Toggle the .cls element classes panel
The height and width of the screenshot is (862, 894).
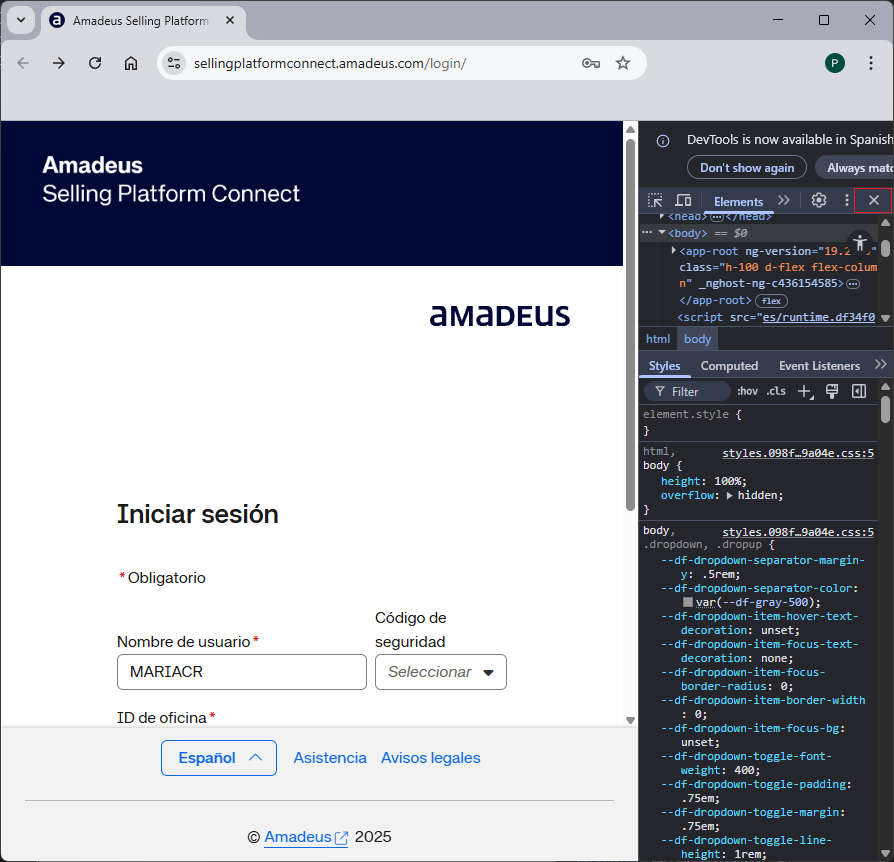coord(776,391)
